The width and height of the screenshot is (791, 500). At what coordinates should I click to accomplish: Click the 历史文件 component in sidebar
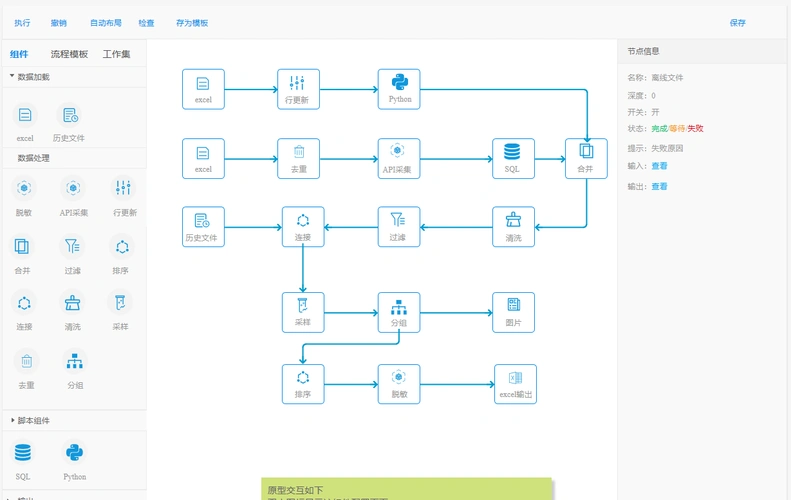pos(69,116)
